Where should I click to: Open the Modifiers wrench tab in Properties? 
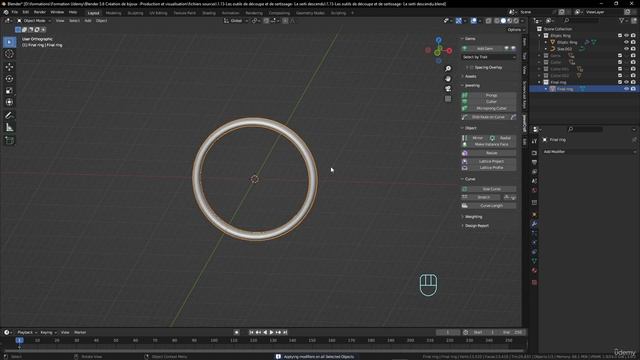click(534, 224)
